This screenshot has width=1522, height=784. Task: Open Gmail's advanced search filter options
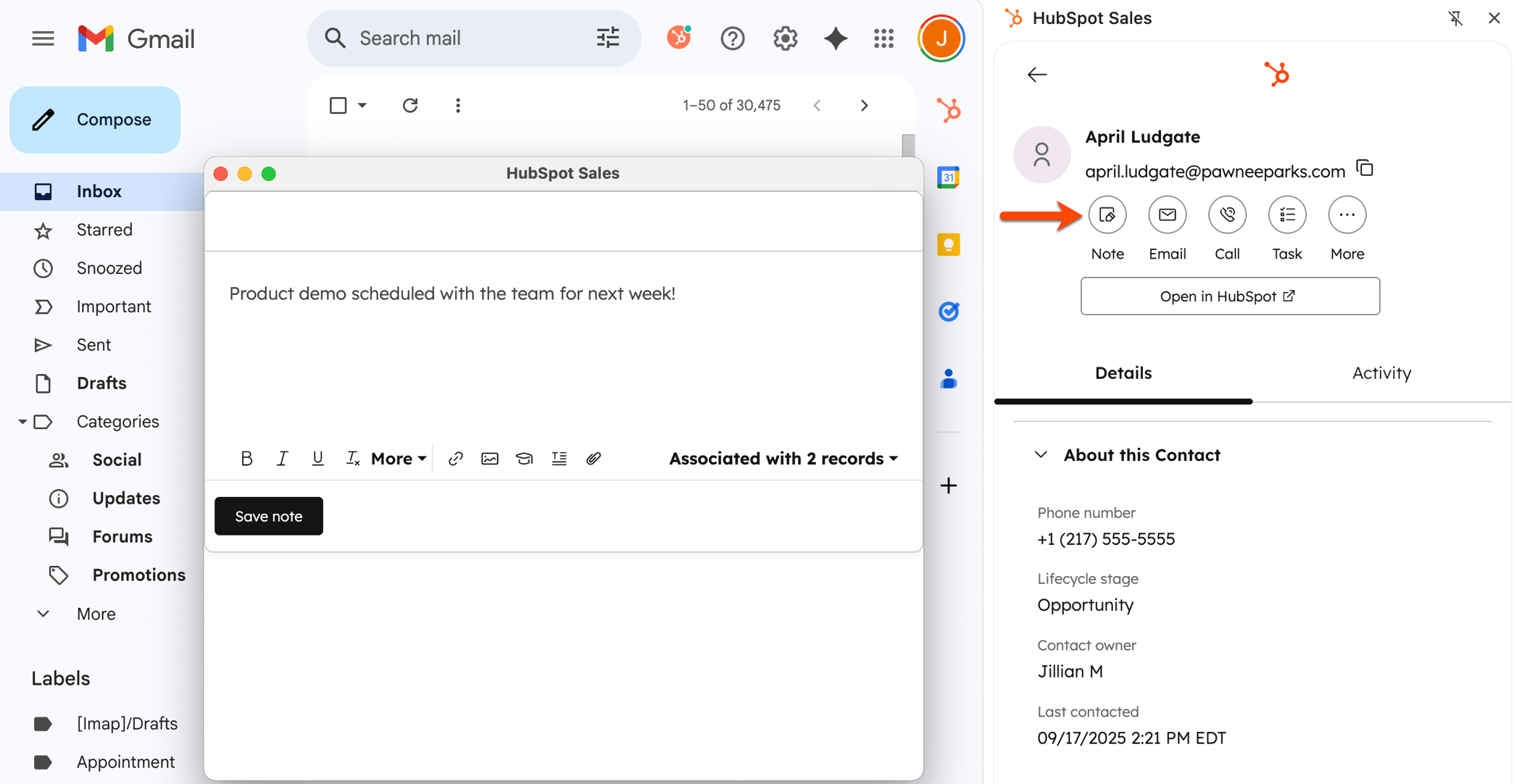tap(607, 38)
